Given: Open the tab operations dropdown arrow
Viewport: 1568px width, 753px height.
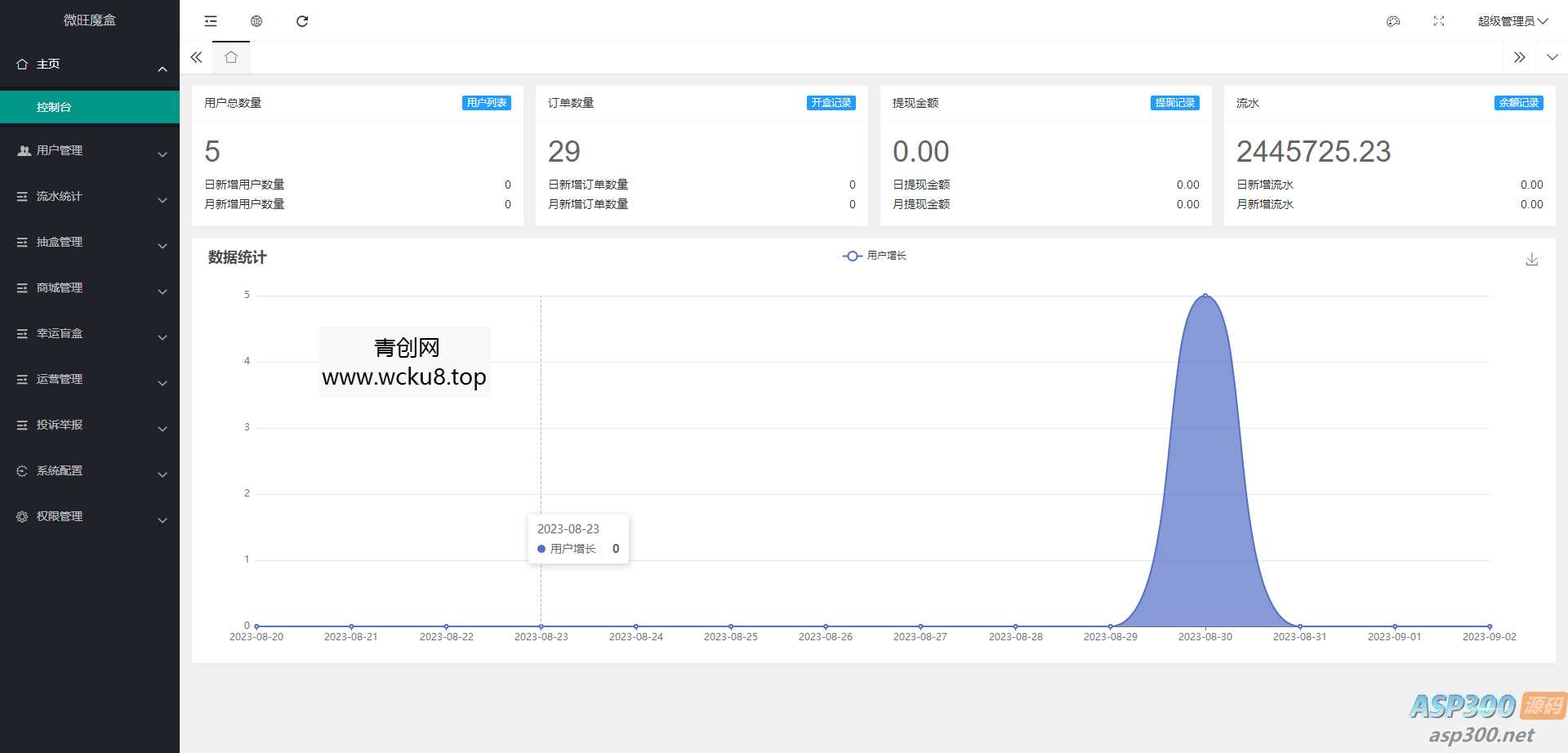Looking at the screenshot, I should [x=1552, y=57].
